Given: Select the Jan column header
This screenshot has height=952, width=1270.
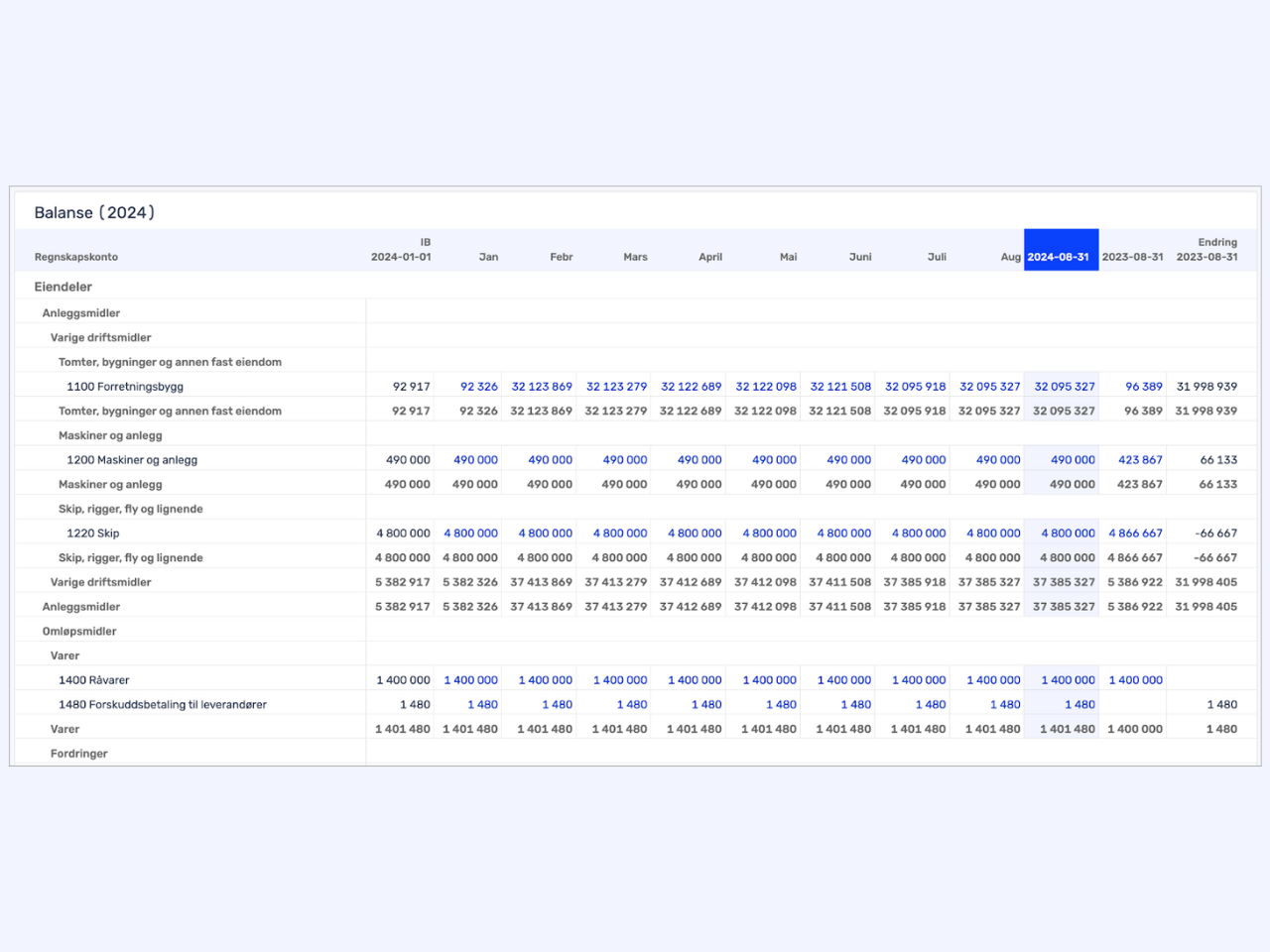Looking at the screenshot, I should (x=488, y=257).
